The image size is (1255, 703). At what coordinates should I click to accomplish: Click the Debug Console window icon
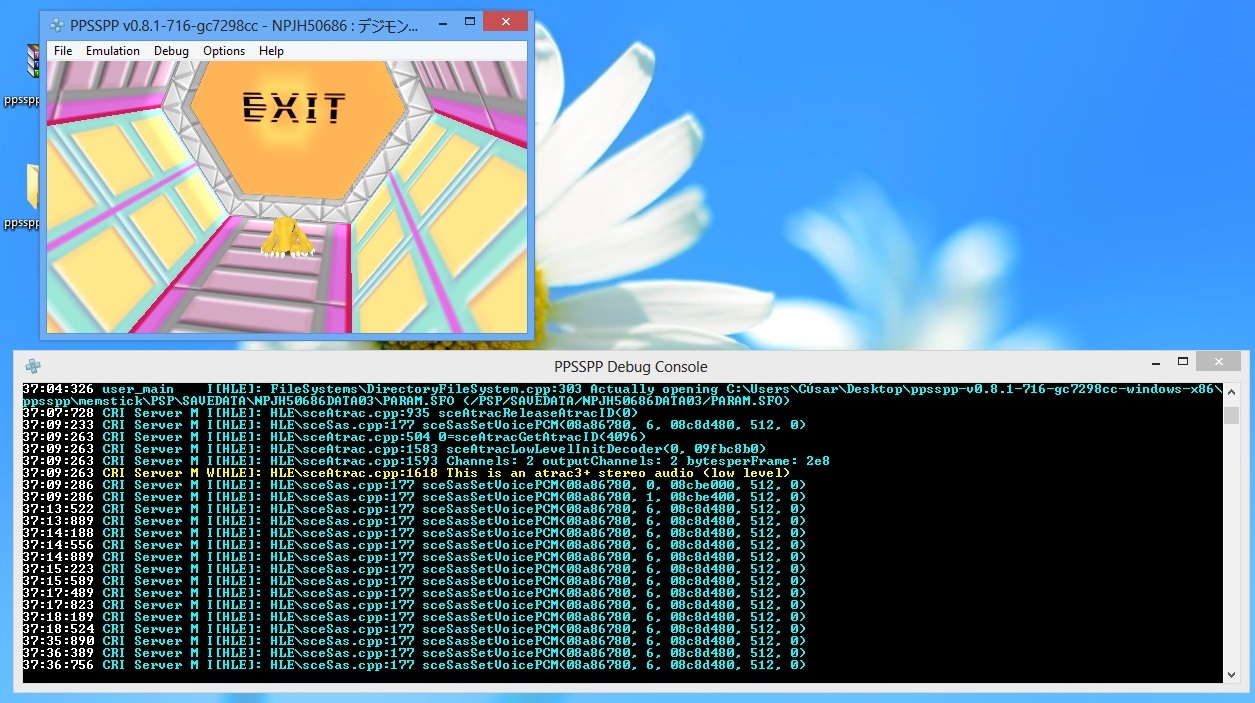pyautogui.click(x=33, y=366)
